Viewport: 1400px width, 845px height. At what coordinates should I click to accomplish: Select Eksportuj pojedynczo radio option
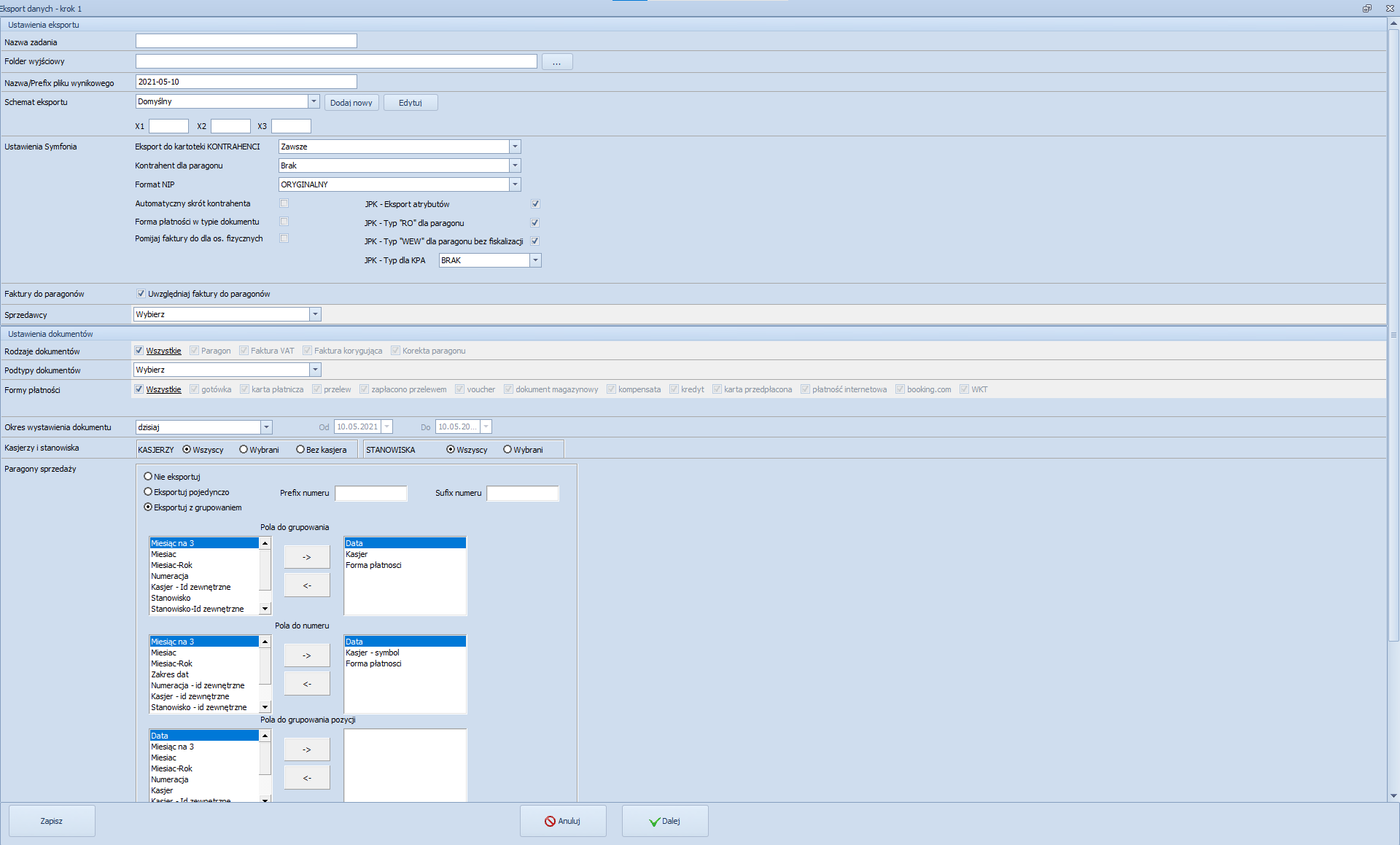(148, 492)
